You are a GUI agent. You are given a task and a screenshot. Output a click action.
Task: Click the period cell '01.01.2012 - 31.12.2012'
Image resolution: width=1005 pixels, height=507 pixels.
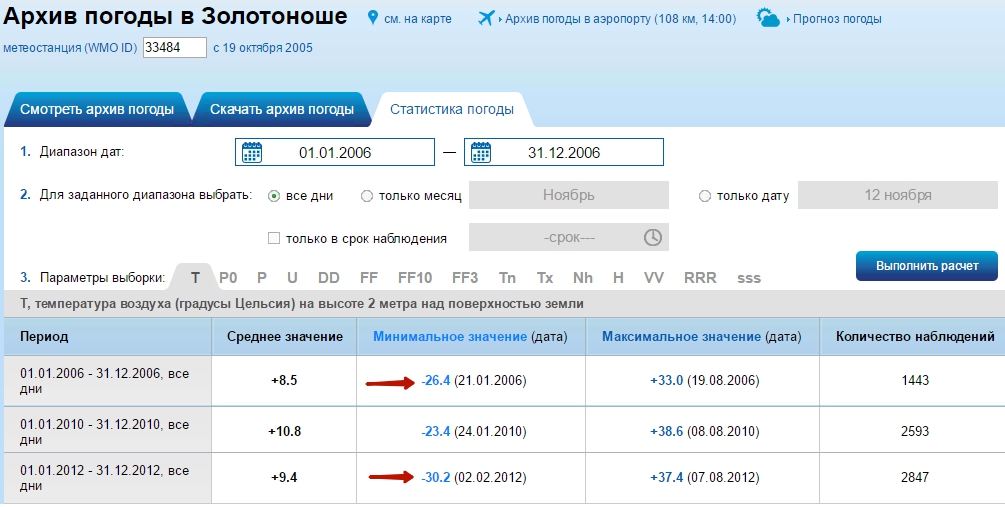click(108, 478)
